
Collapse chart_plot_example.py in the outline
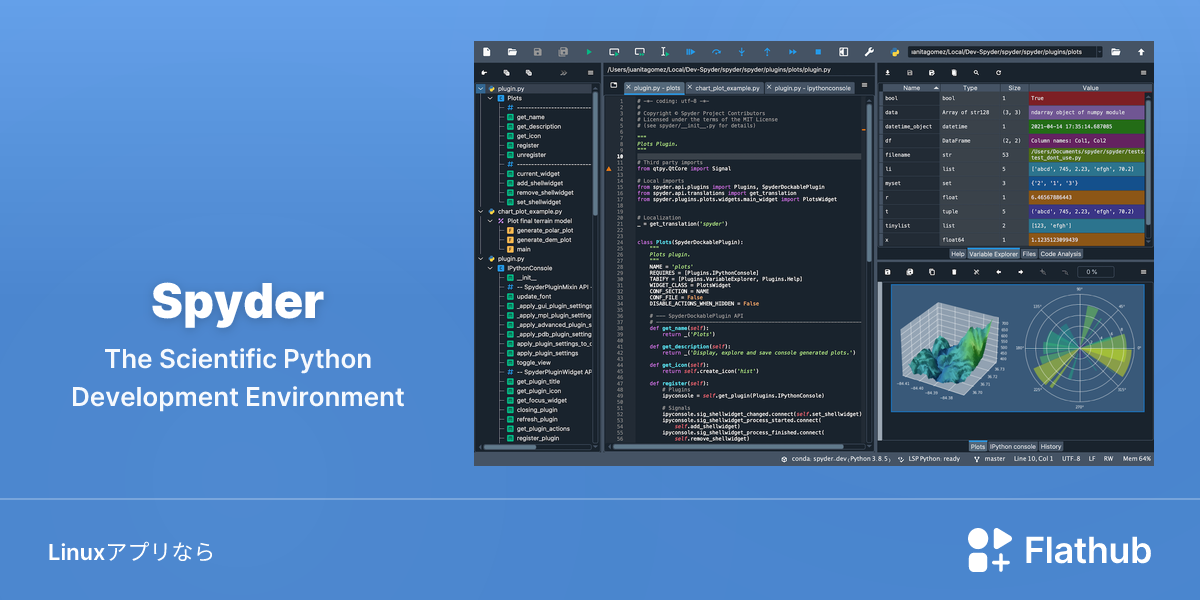481,211
